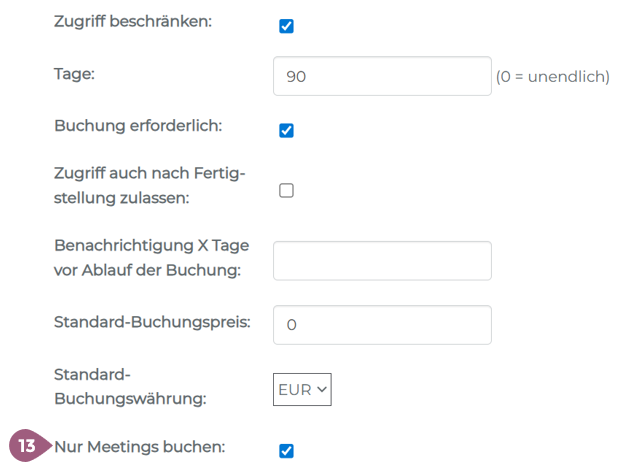Click the value 90 in Tage field

pos(296,76)
